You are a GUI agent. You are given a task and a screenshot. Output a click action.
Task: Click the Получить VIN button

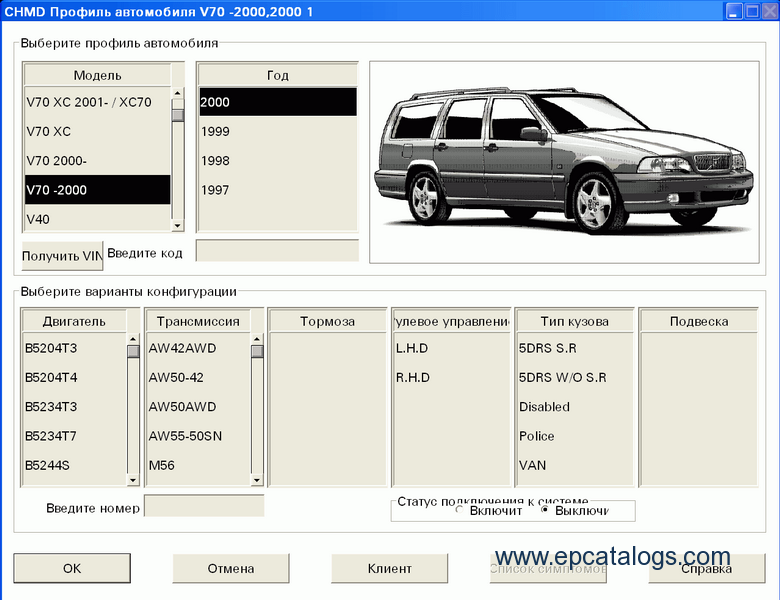(x=62, y=255)
